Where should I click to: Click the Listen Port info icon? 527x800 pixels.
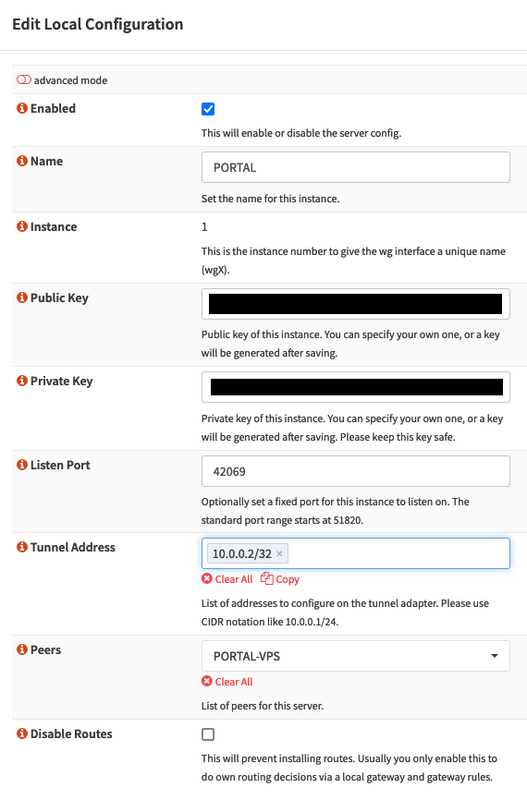click(22, 464)
